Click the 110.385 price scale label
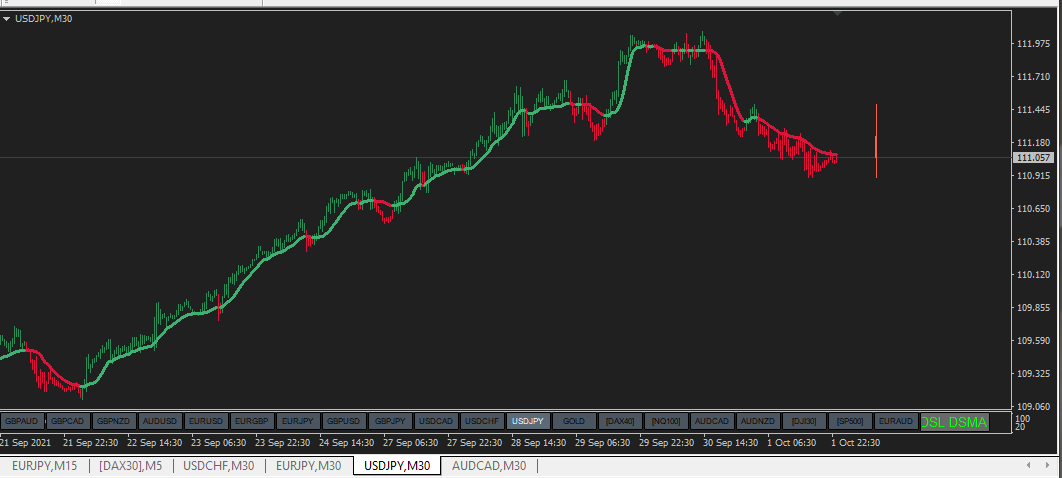The height and width of the screenshot is (478, 1062). tap(1034, 242)
